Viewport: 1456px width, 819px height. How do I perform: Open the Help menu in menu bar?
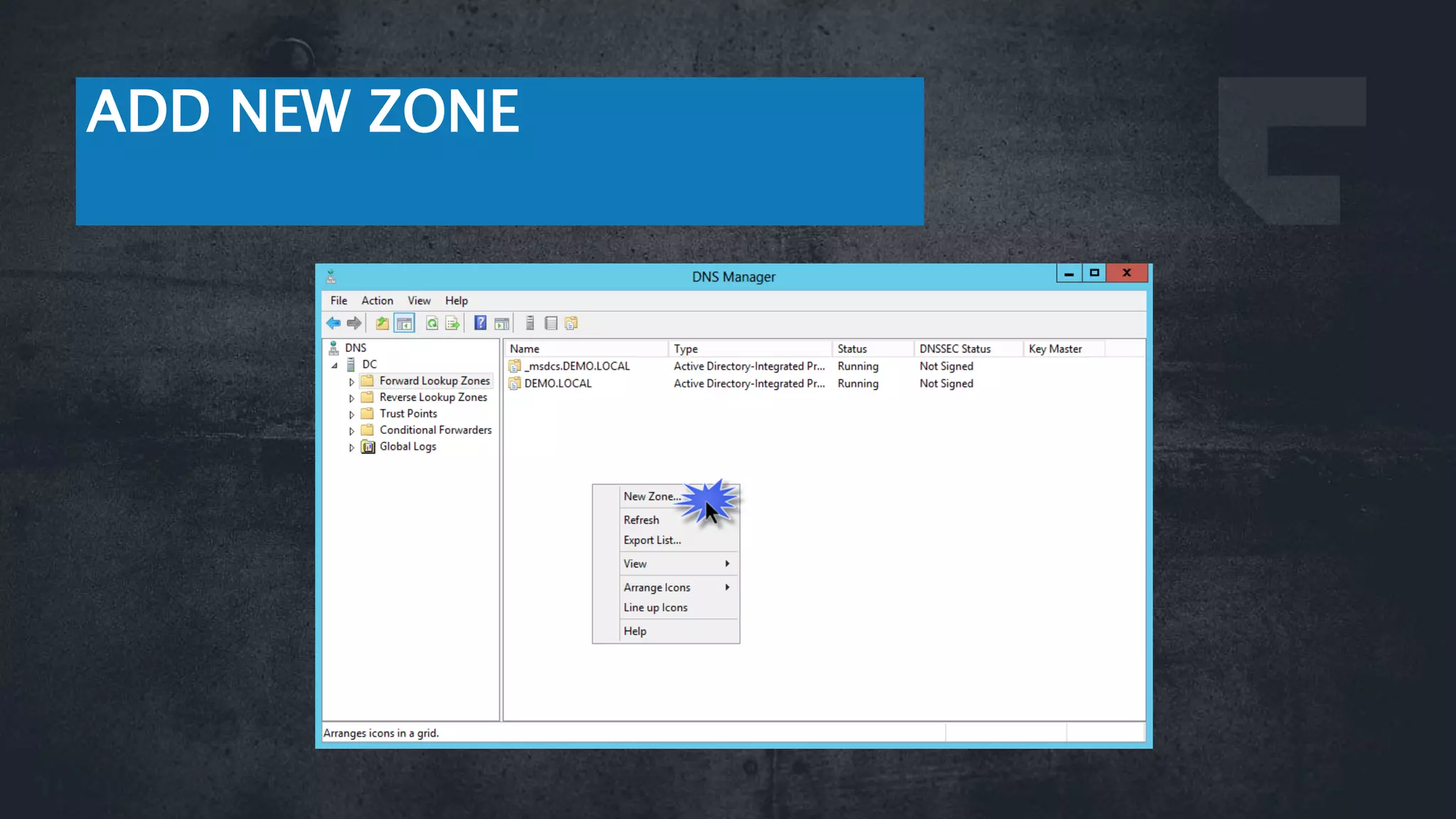tap(456, 301)
